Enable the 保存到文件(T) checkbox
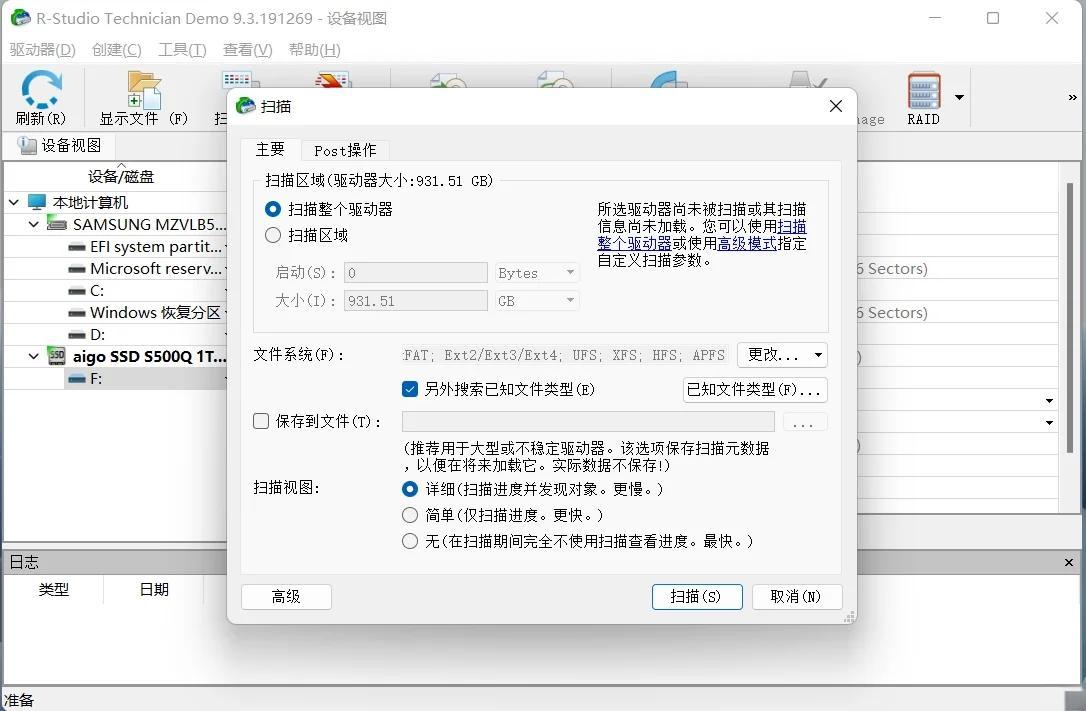The width and height of the screenshot is (1086, 711). pos(261,421)
